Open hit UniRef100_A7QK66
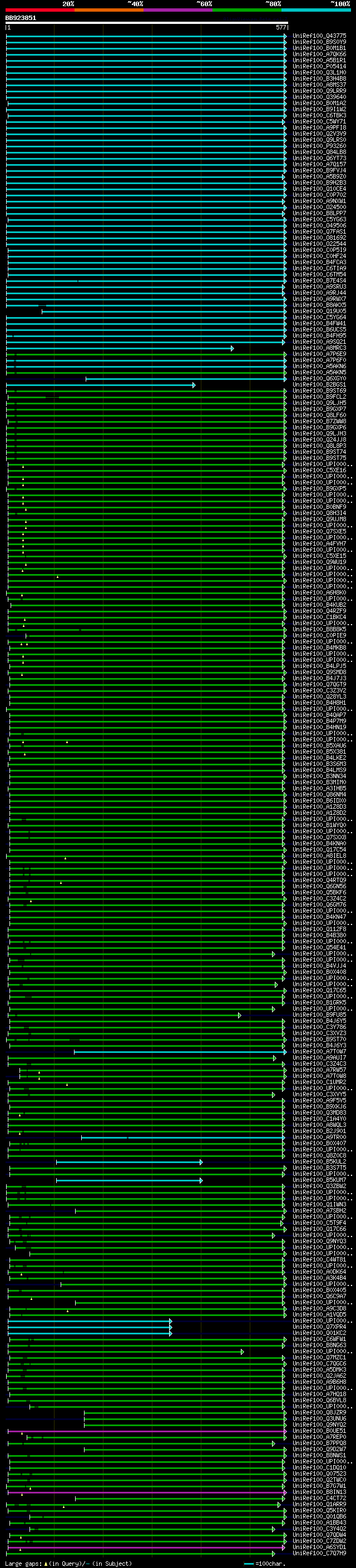 319,54
